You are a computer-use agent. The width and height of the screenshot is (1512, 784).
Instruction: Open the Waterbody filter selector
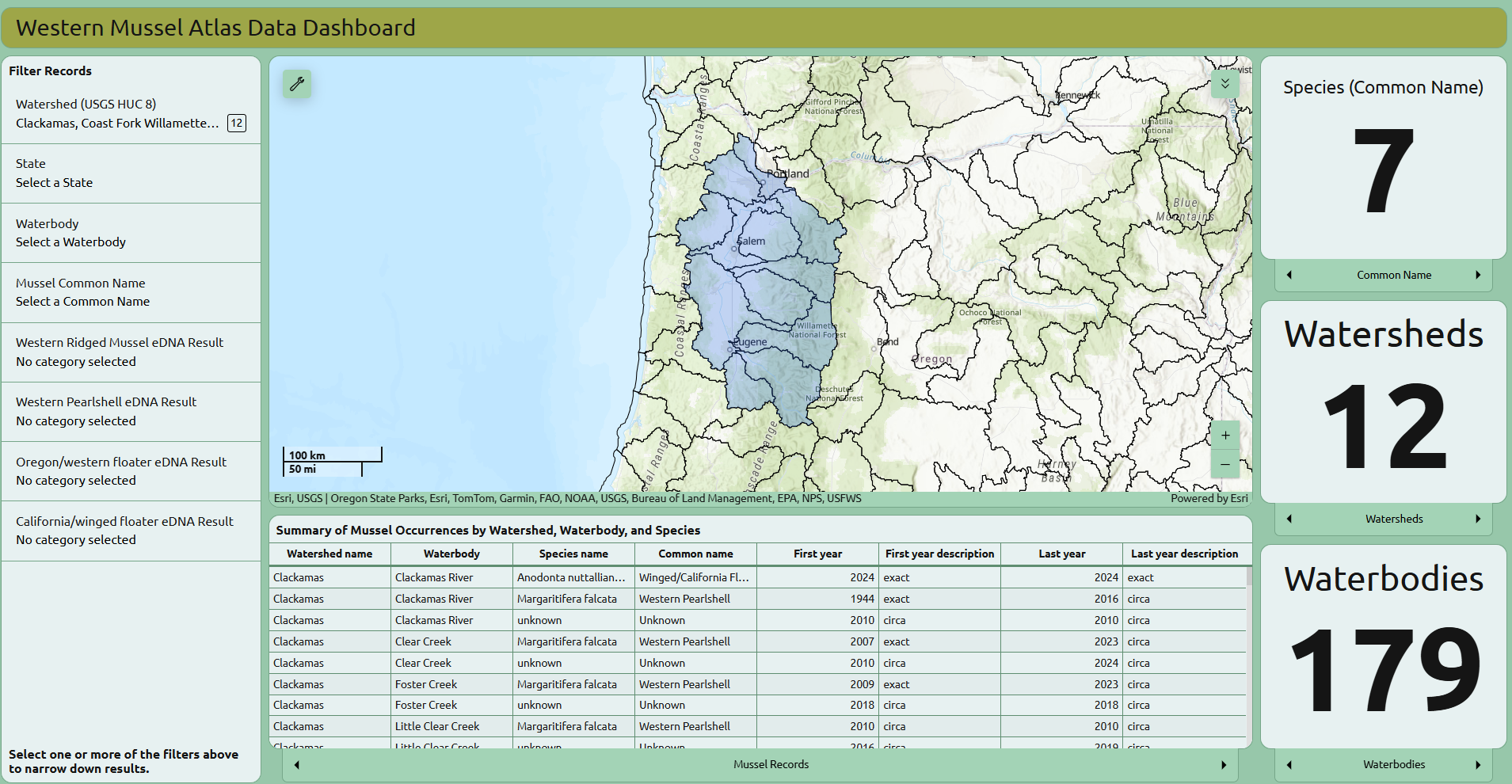click(131, 233)
